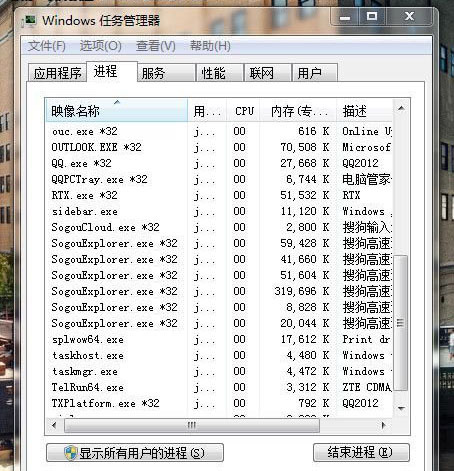Maximize the Task Manager window

[x=372, y=17]
